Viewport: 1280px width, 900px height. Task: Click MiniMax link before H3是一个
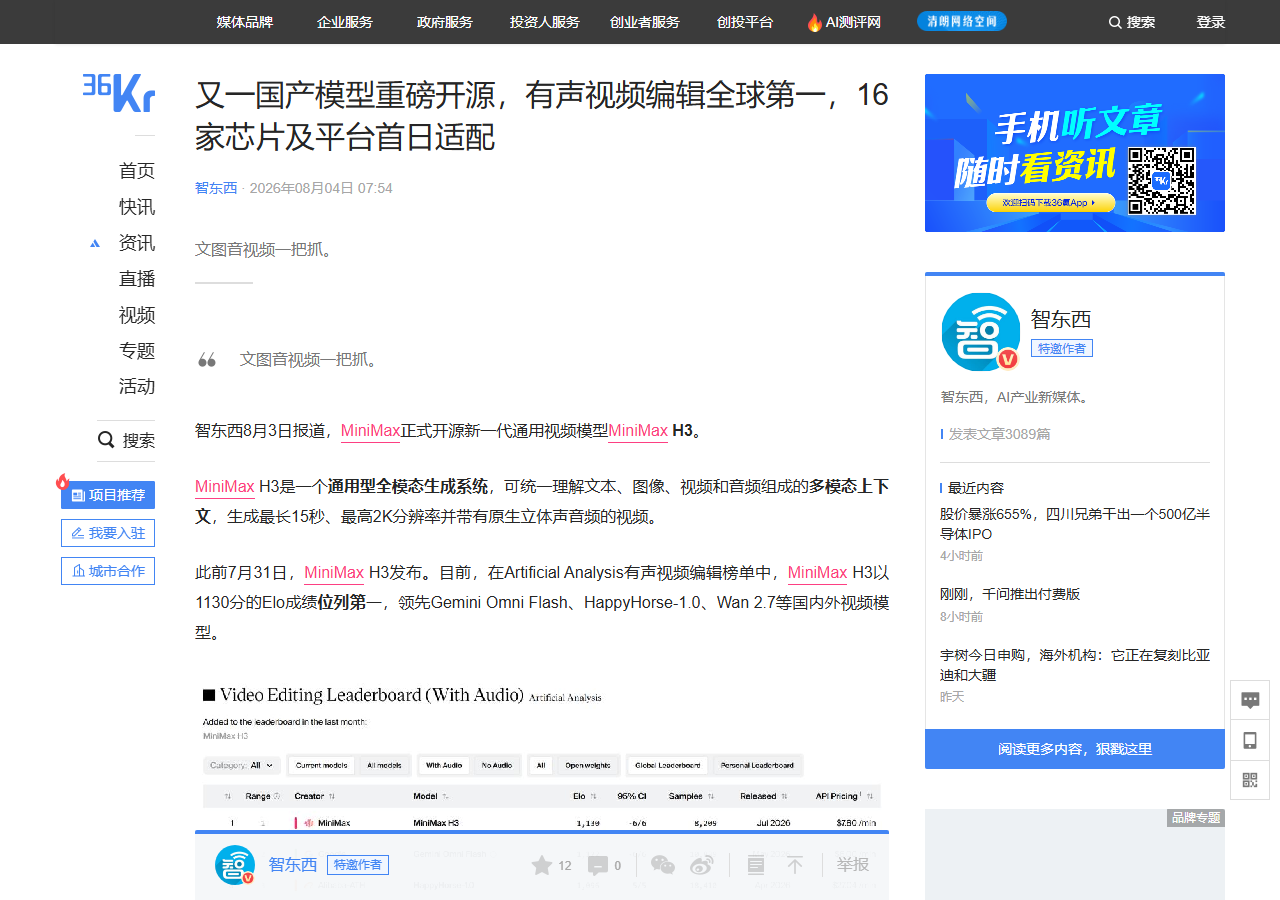225,487
